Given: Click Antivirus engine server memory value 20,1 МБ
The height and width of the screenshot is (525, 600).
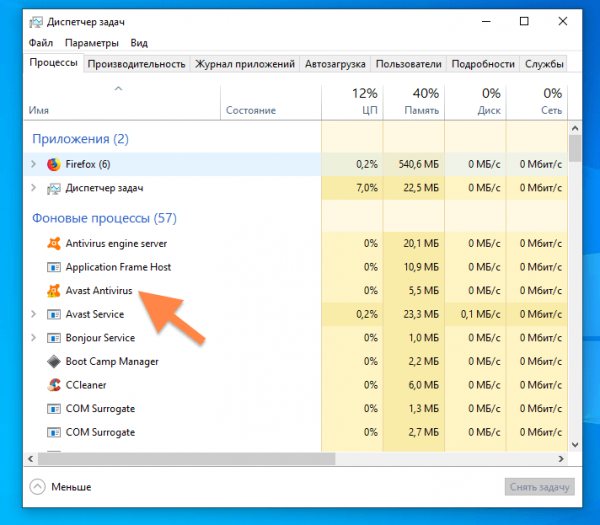Looking at the screenshot, I should (421, 243).
